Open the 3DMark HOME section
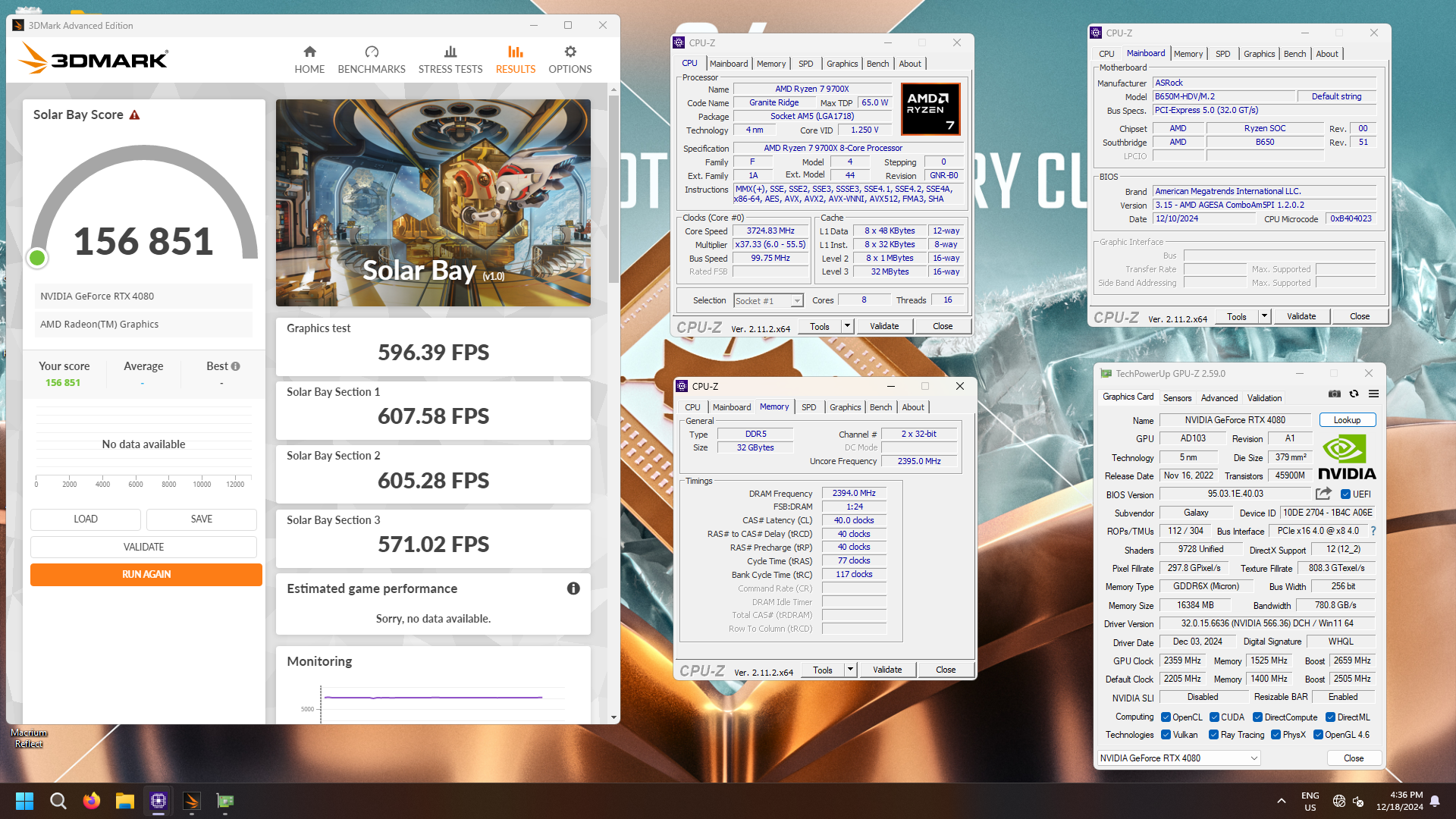Screen dimensions: 1456x819 pyautogui.click(x=309, y=60)
